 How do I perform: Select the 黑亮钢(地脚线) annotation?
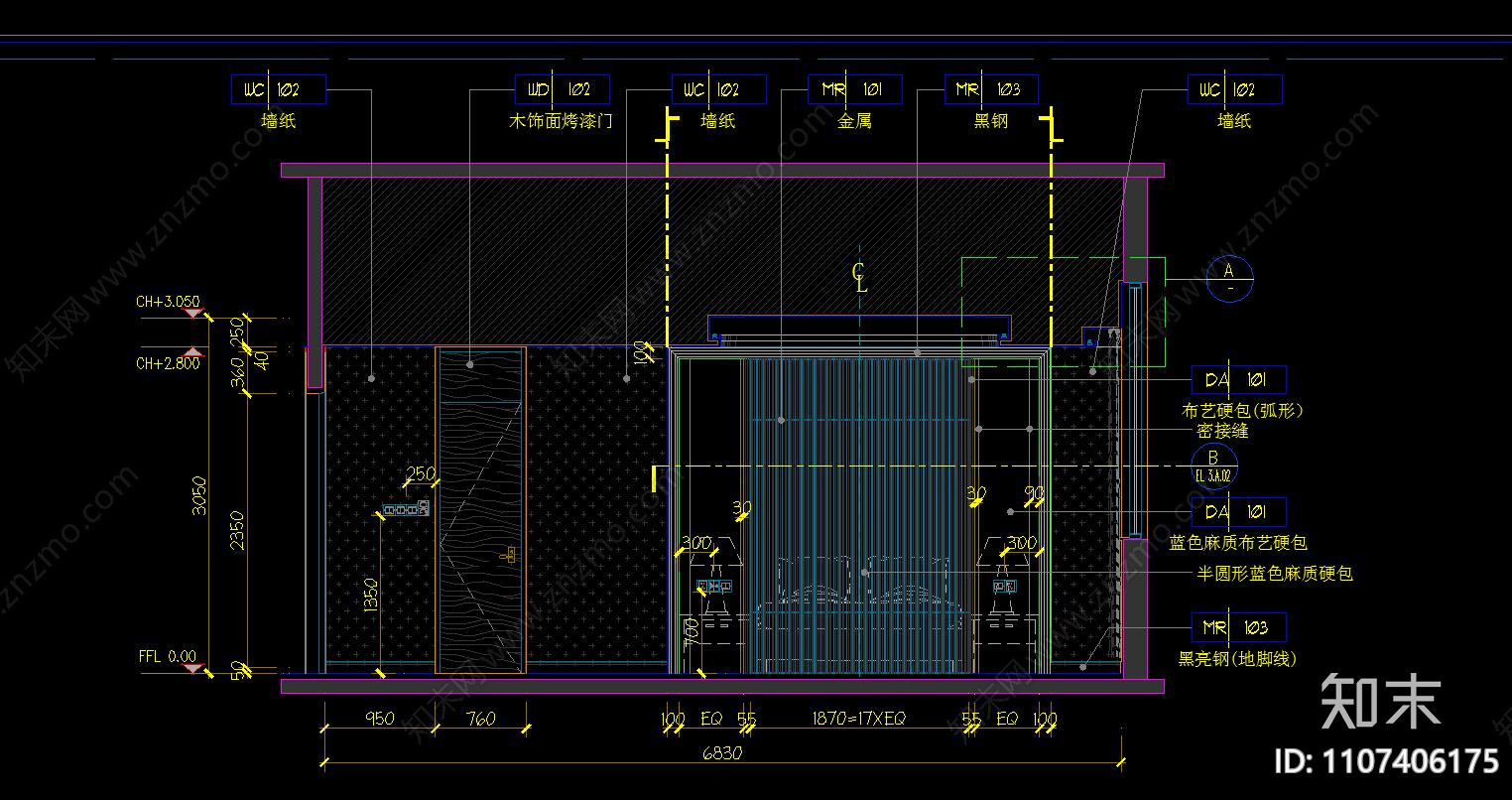pos(1237,658)
